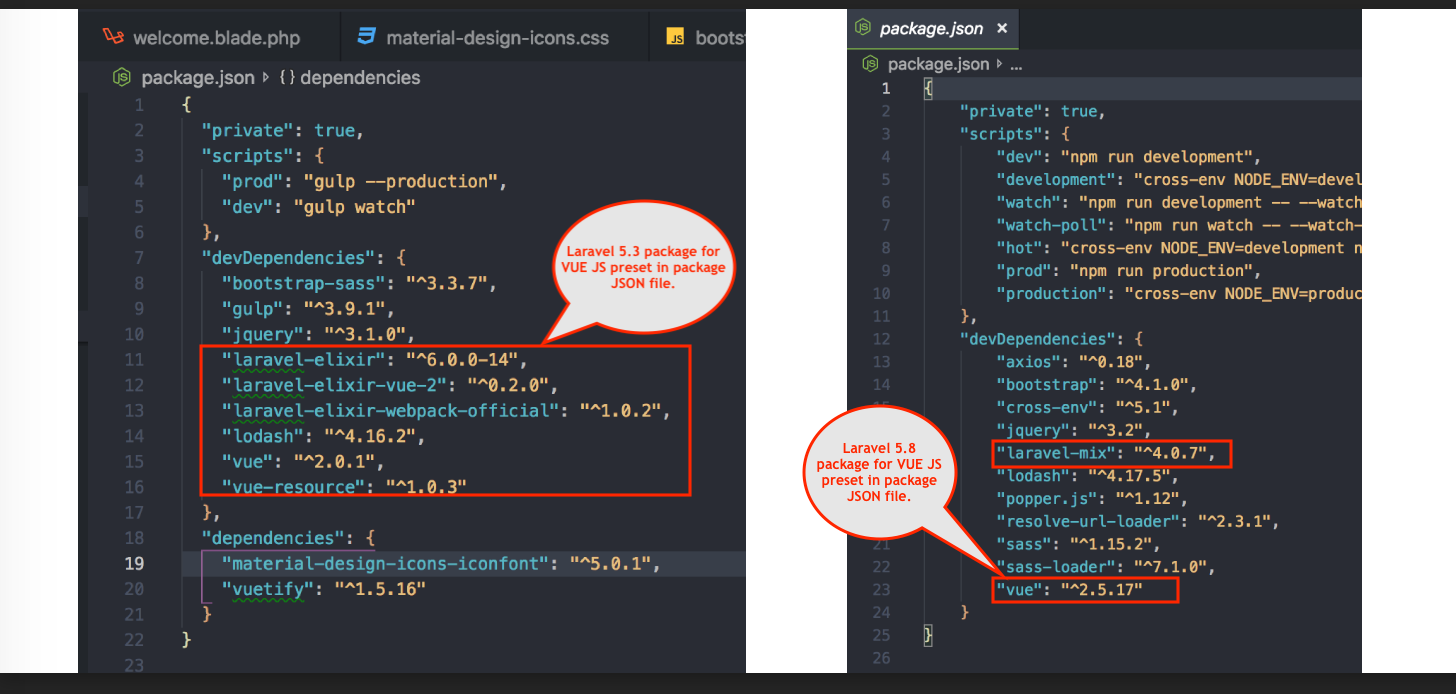Click the JS icon on the cut-off bootstrap tab
Viewport: 1456px width, 694px height.
click(x=677, y=38)
